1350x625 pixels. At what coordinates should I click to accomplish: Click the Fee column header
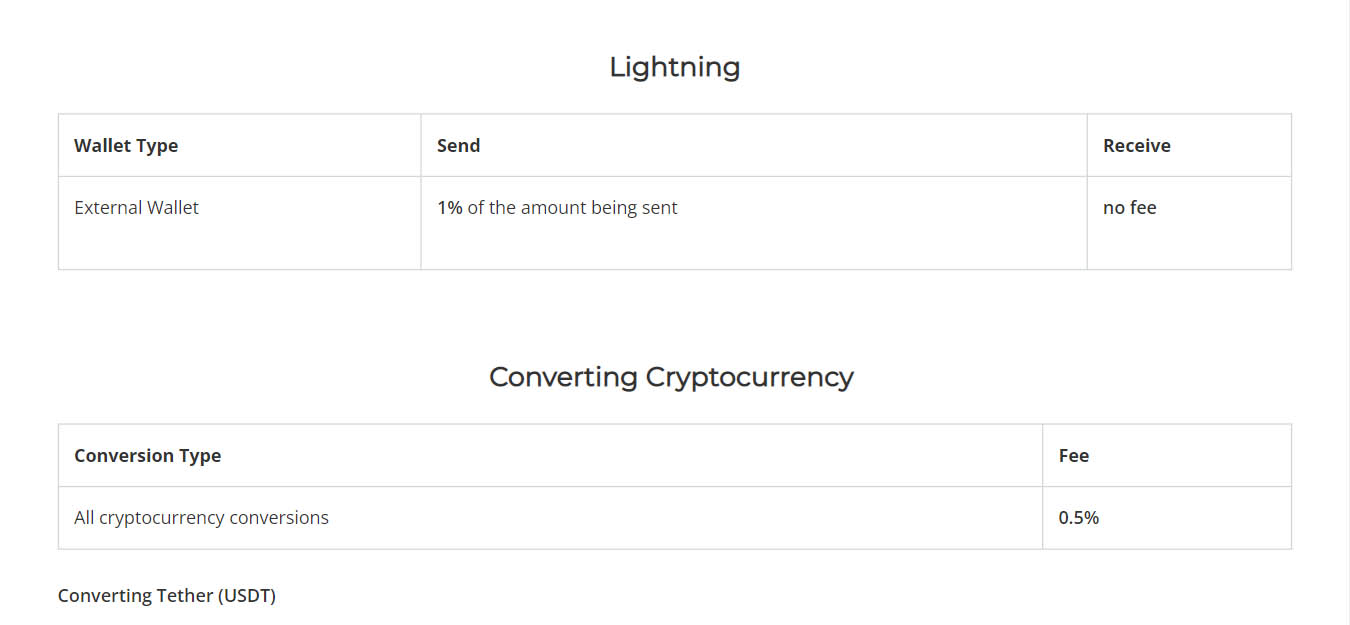pos(1073,455)
